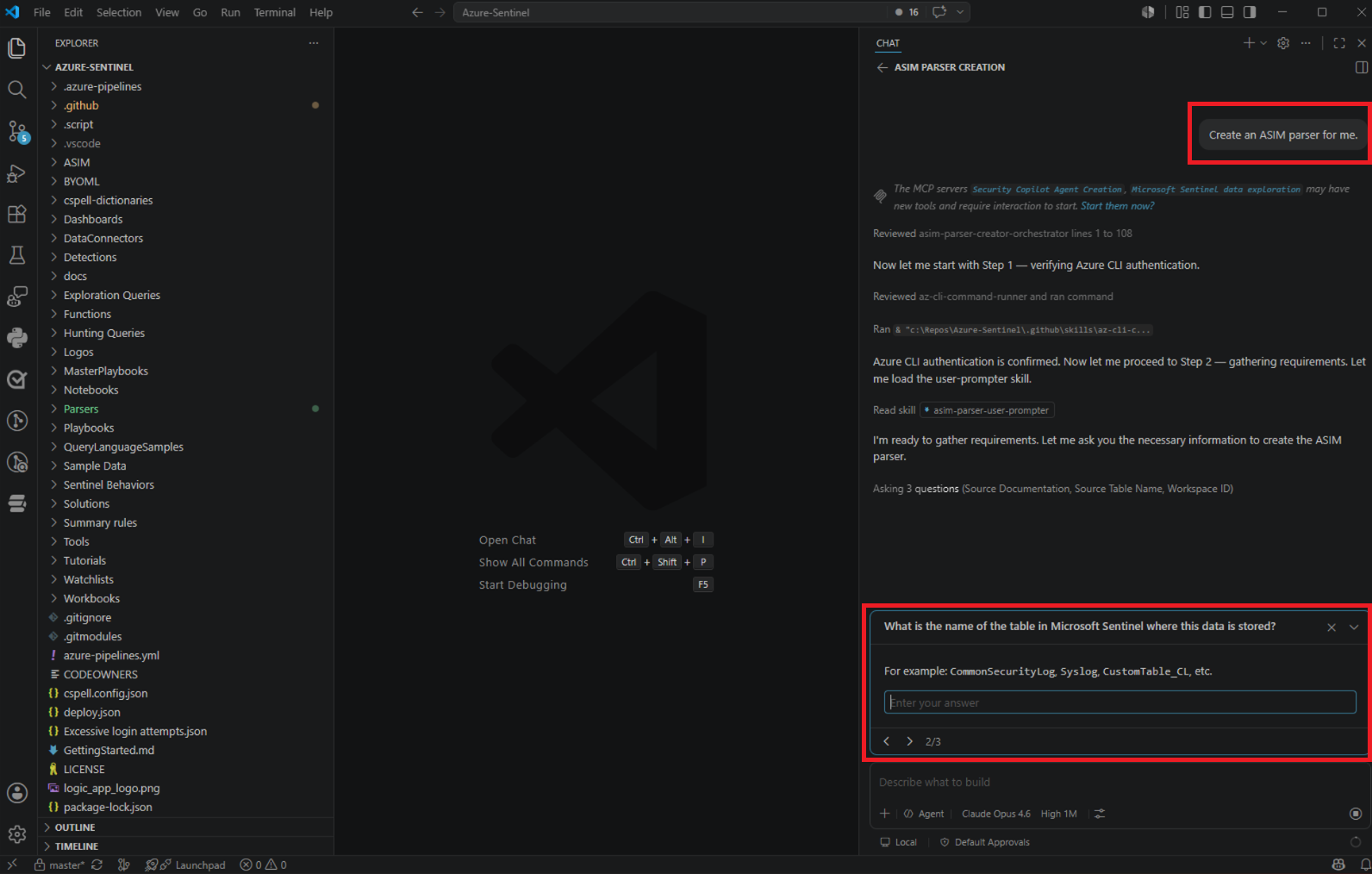Click the Explorer more actions ellipsis
1372x874 pixels.
314,43
